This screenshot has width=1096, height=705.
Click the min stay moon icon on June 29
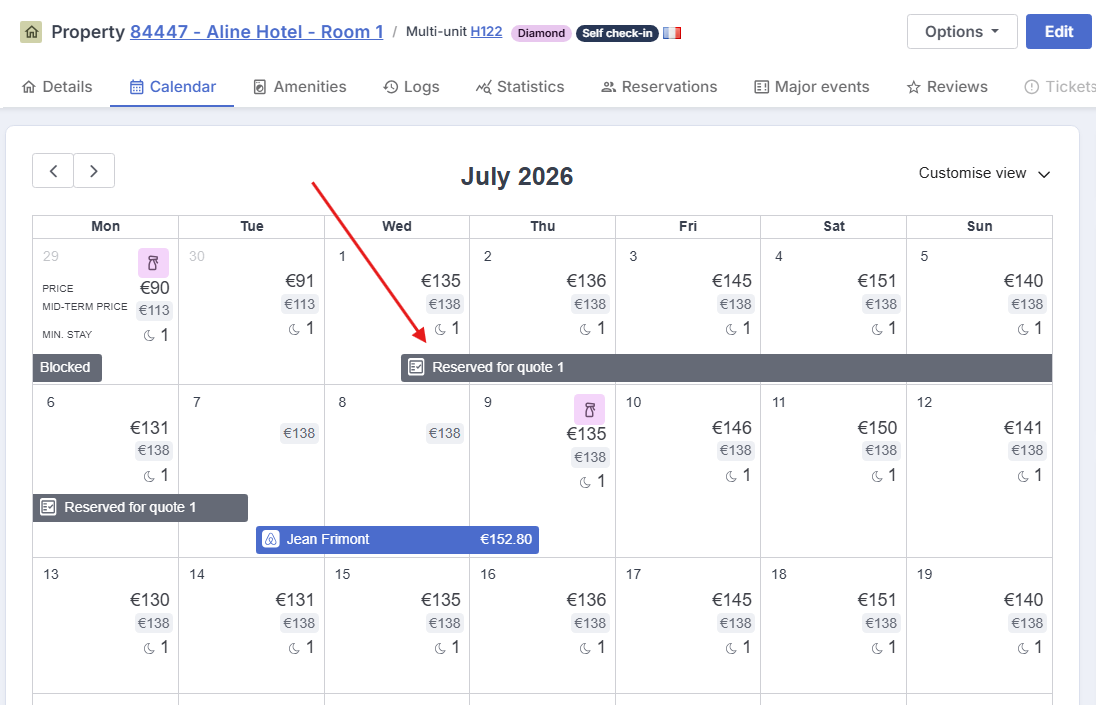[149, 336]
